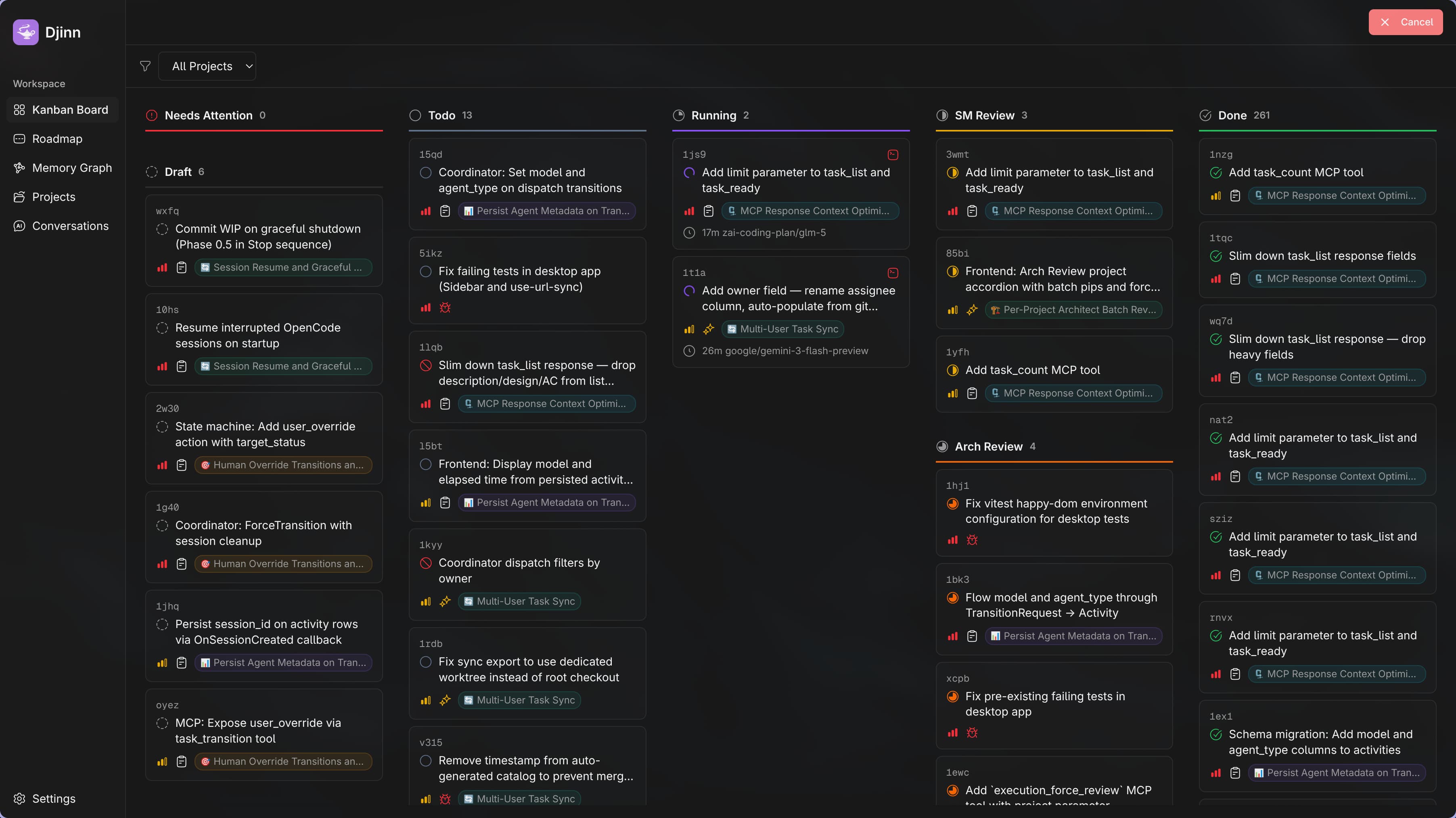Click the sparkle icon on coordinator dispatch filters card
The width and height of the screenshot is (1456, 818).
(446, 601)
